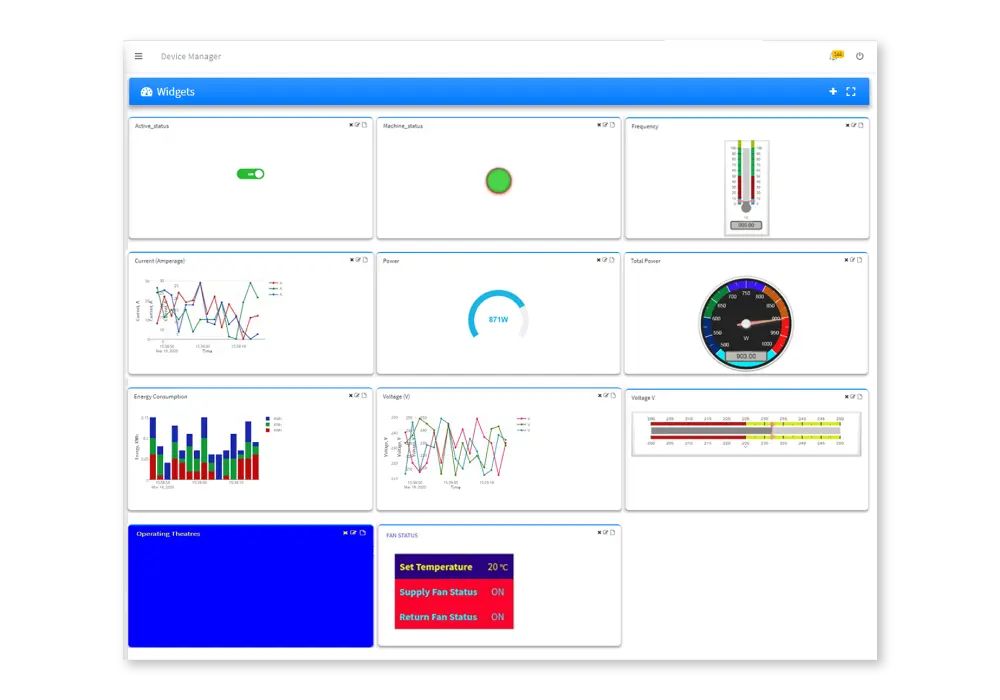Open the sidebar with the hamburger menu icon

138,56
